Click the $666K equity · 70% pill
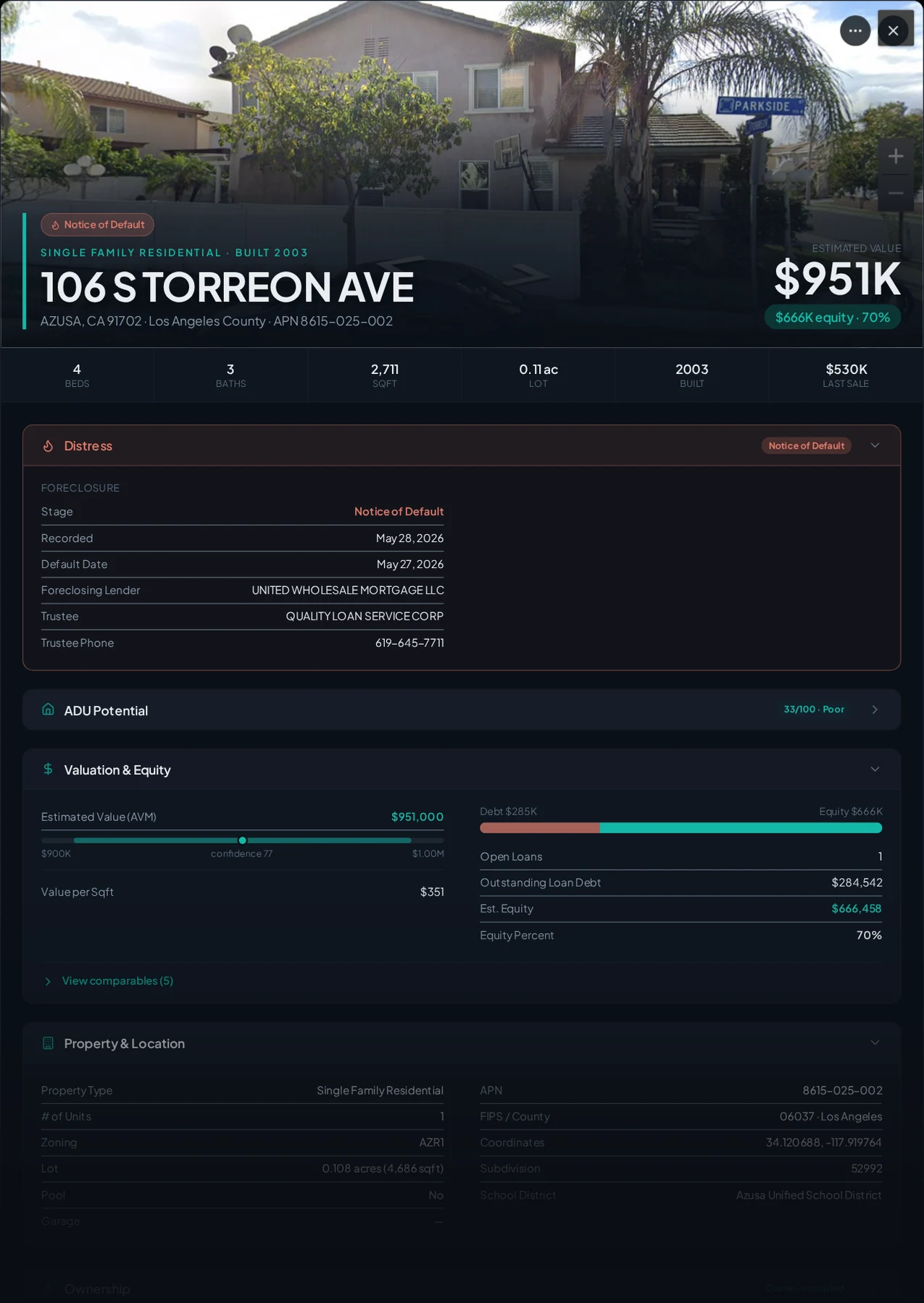This screenshot has height=1303, width=924. (x=833, y=317)
